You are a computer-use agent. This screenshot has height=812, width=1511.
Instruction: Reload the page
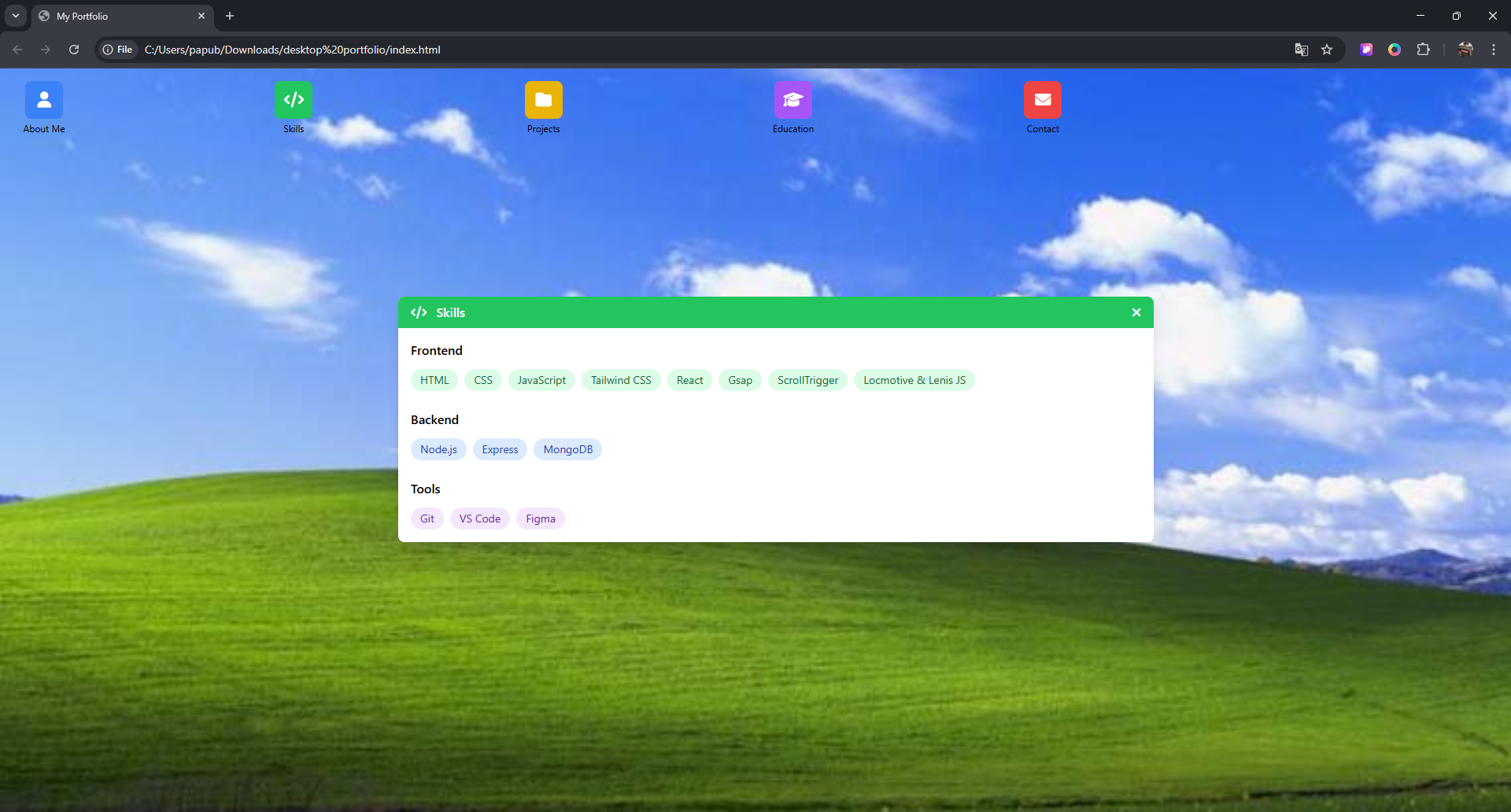tap(74, 50)
